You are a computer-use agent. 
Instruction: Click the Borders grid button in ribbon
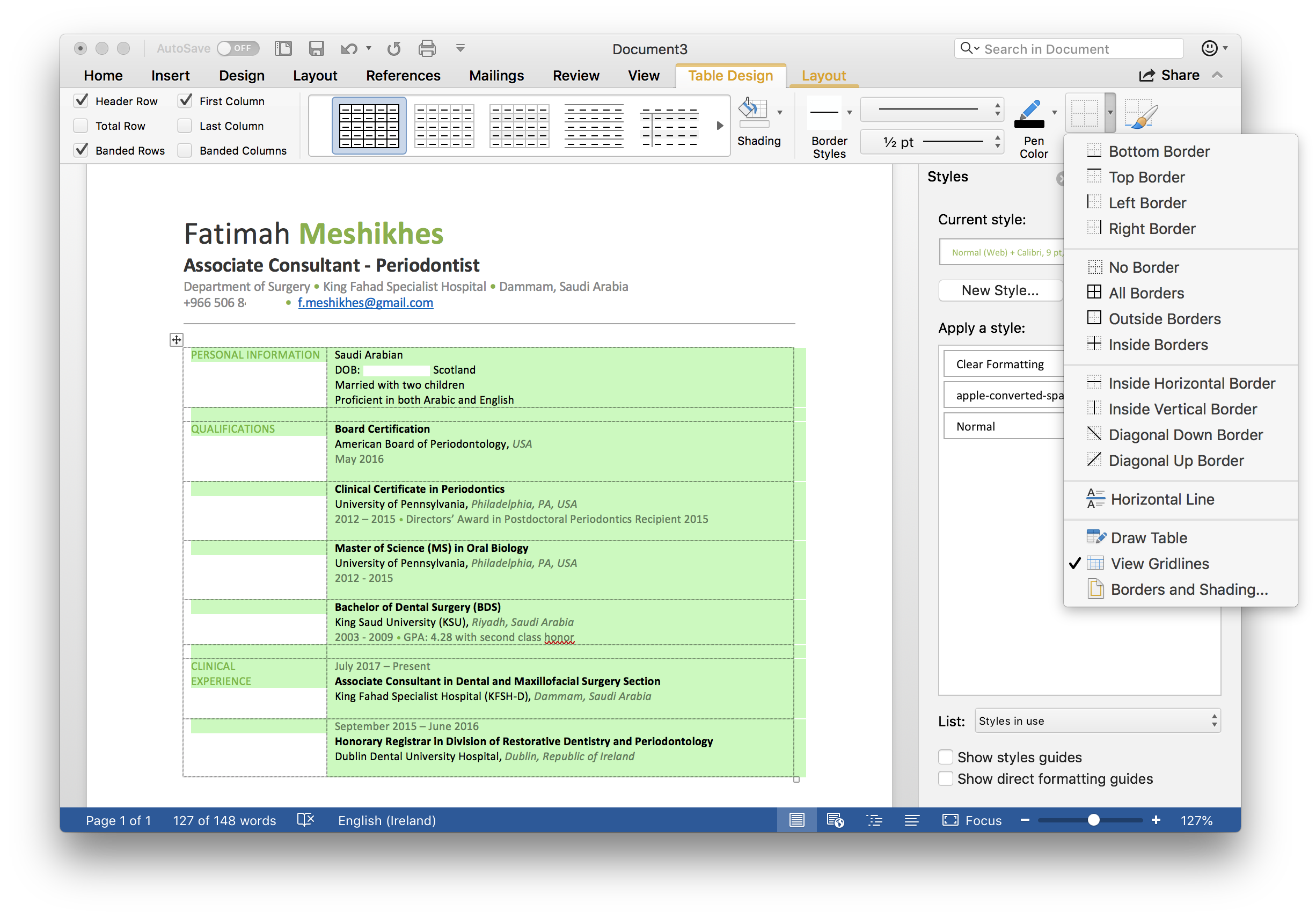coord(1085,113)
